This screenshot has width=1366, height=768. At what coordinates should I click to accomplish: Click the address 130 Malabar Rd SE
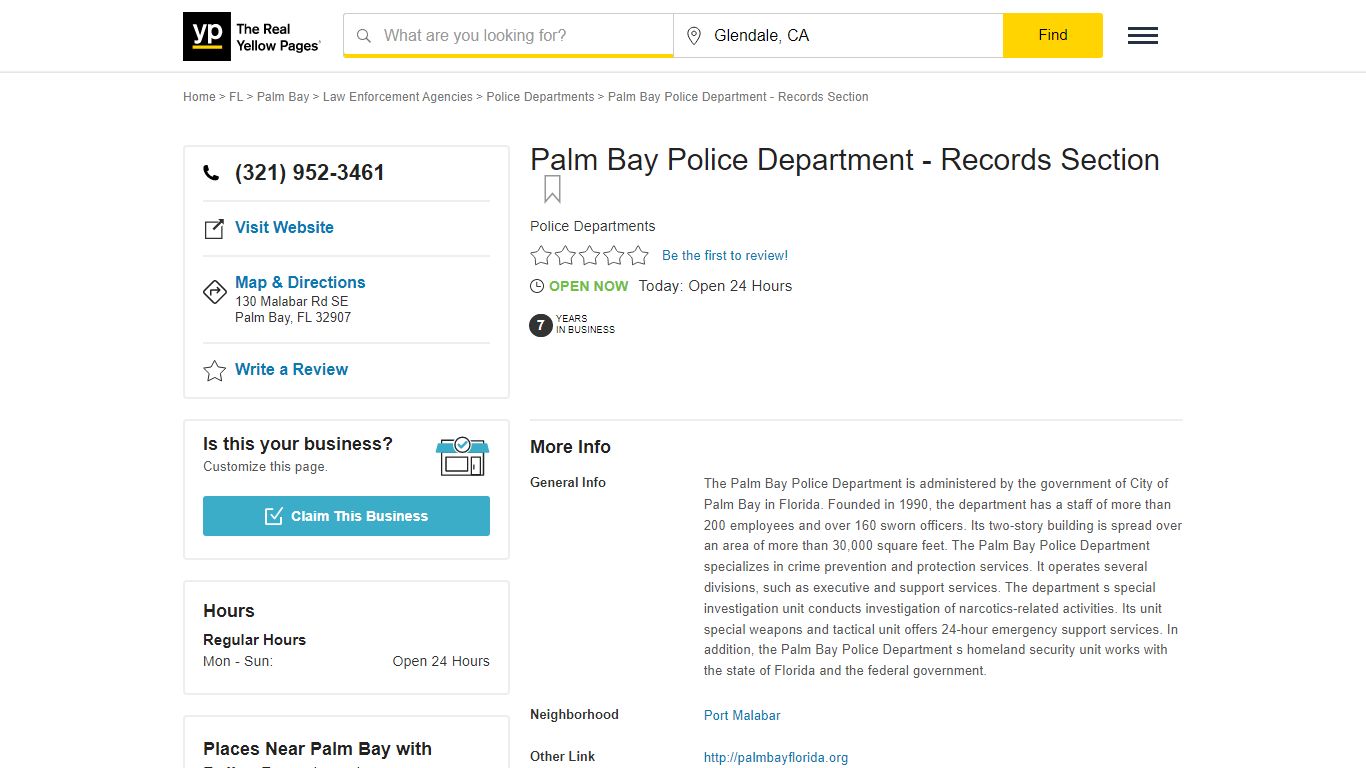(292, 301)
